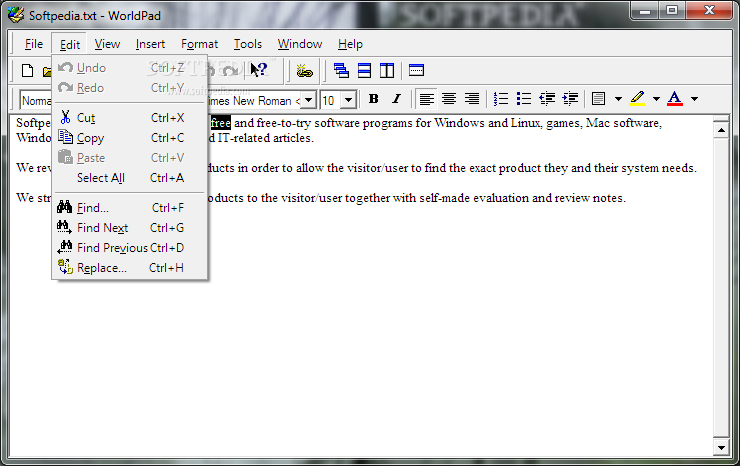Screen dimensions: 740x466
Task: Minimize the WorldPad window
Action: click(645, 10)
